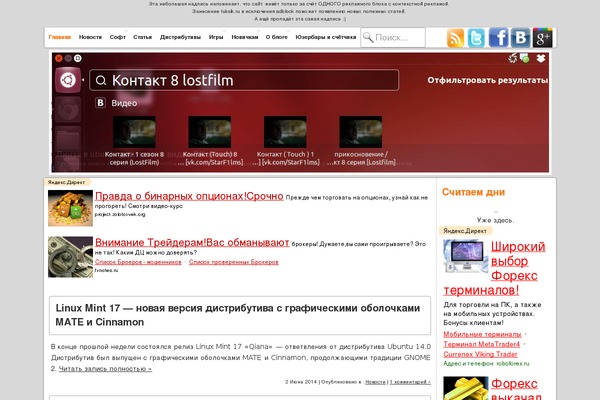Click the VK icon beside Видео heading
The width and height of the screenshot is (600, 400).
tap(100, 103)
